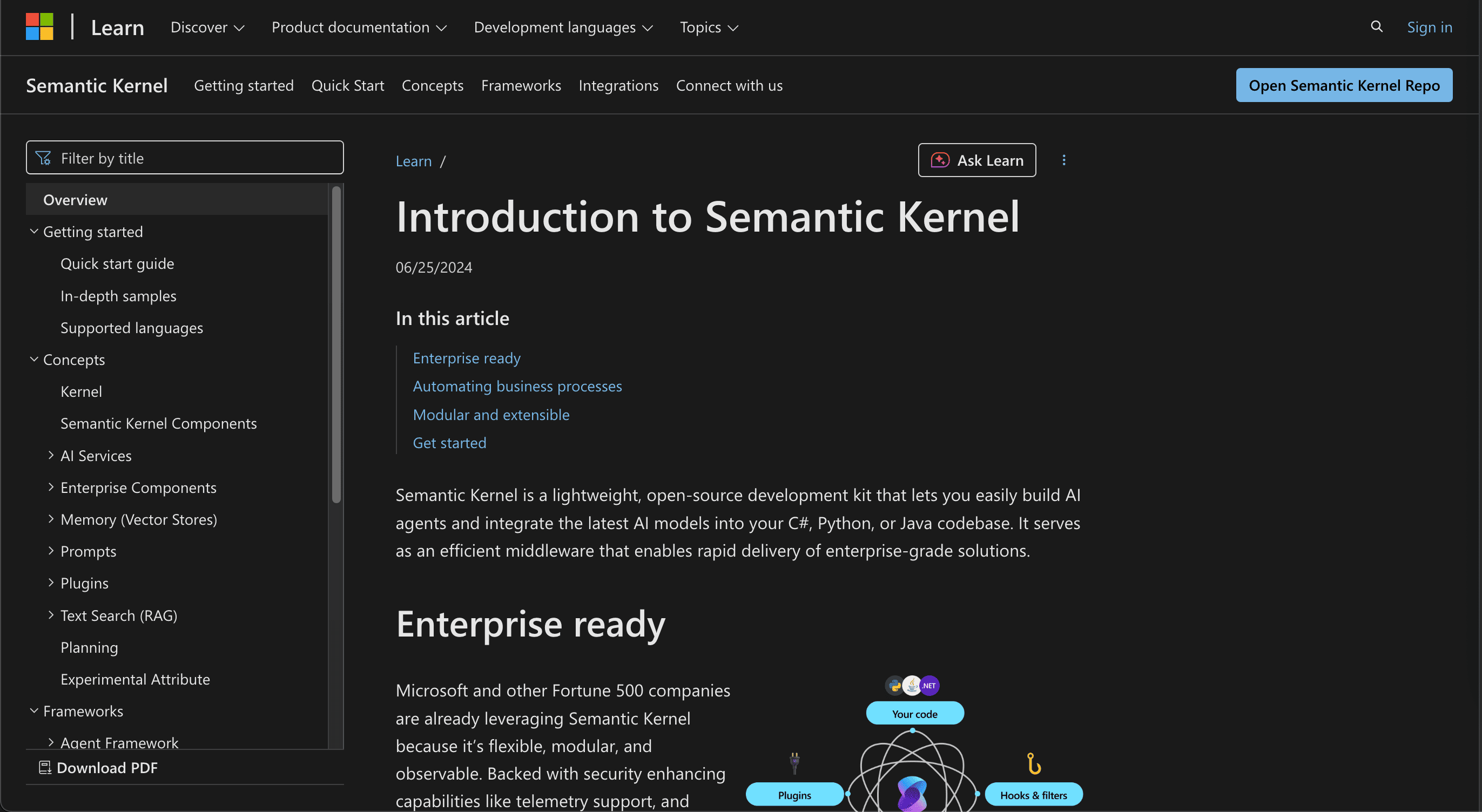Screen dimensions: 1482x812
Task: Open Experimental Attribute in sidebar
Action: coord(135,679)
